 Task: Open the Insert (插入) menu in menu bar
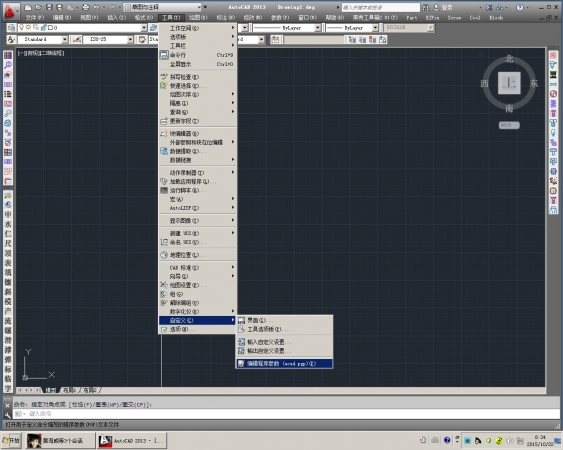coord(116,17)
